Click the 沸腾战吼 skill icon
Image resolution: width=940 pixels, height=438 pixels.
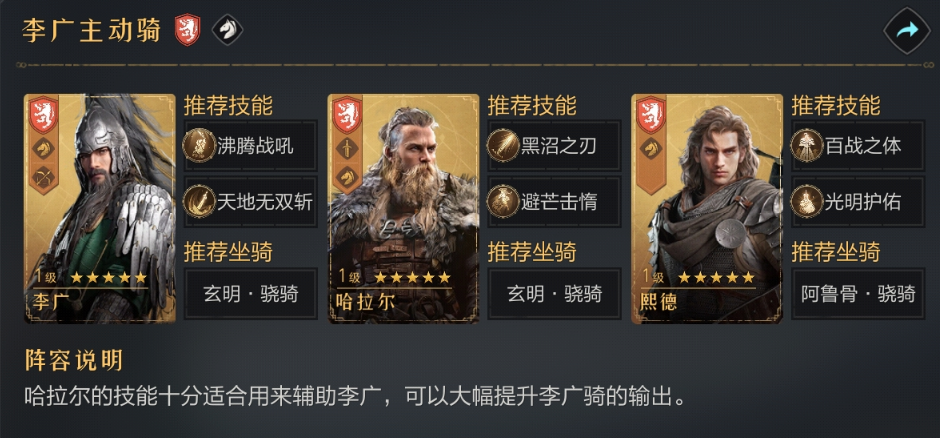[199, 146]
